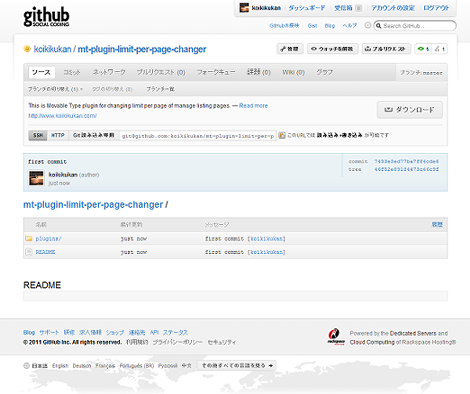Viewport: 470px width, 394px height.
Task: Click the ダウンロード button
Action: click(410, 110)
